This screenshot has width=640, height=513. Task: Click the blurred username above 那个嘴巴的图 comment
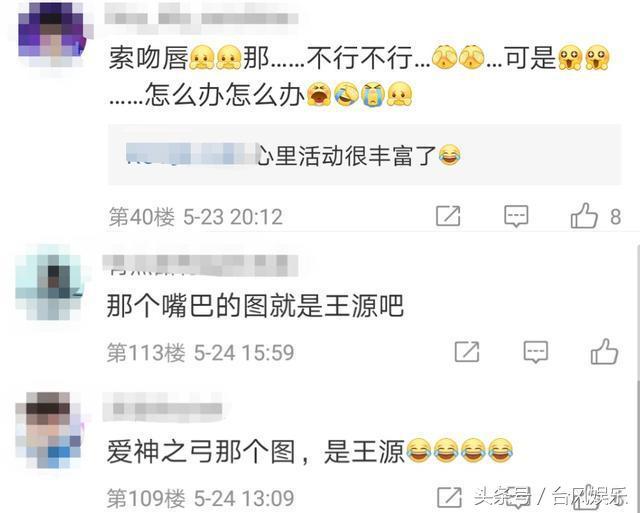200,265
